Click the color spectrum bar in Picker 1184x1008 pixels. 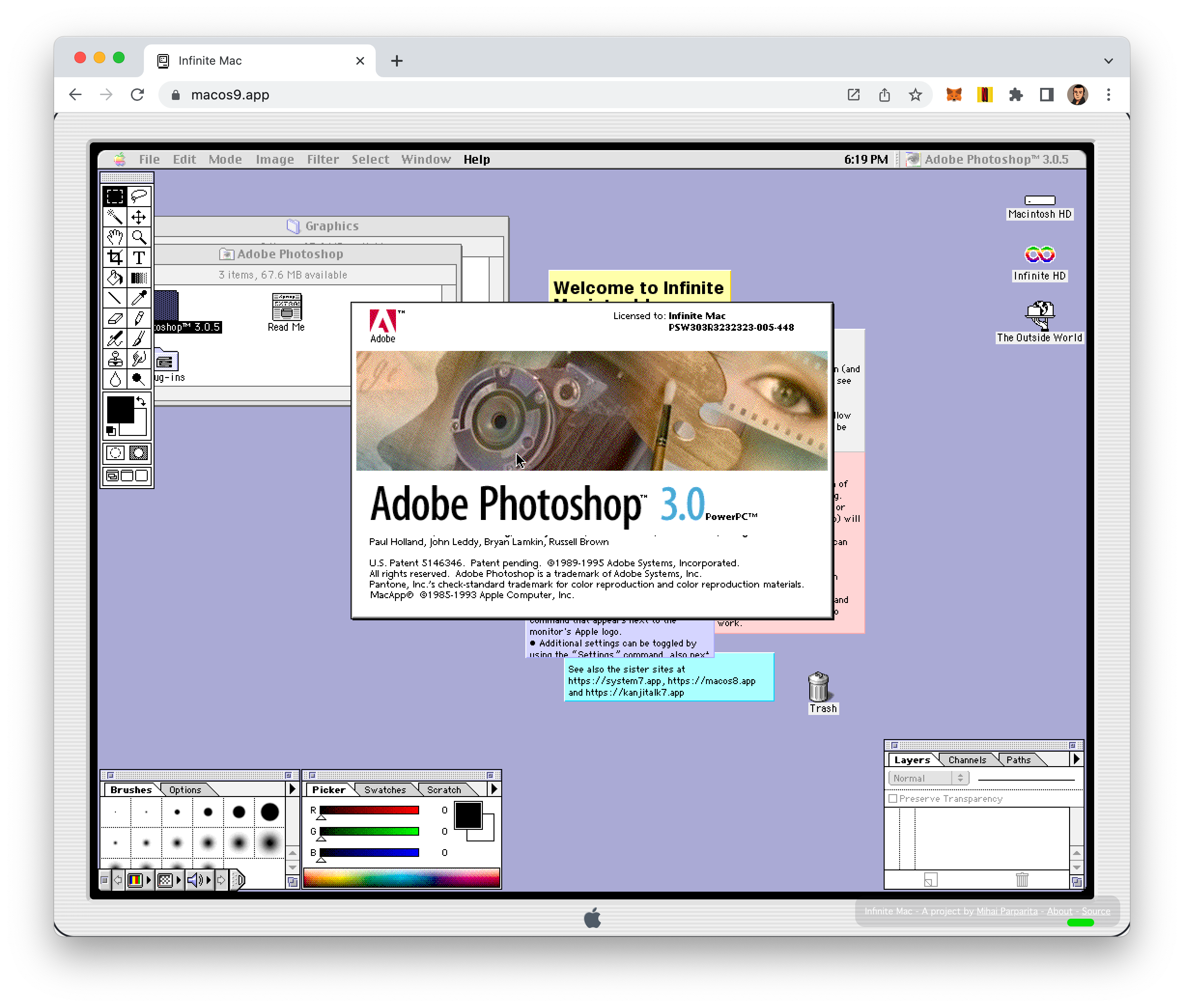[401, 878]
